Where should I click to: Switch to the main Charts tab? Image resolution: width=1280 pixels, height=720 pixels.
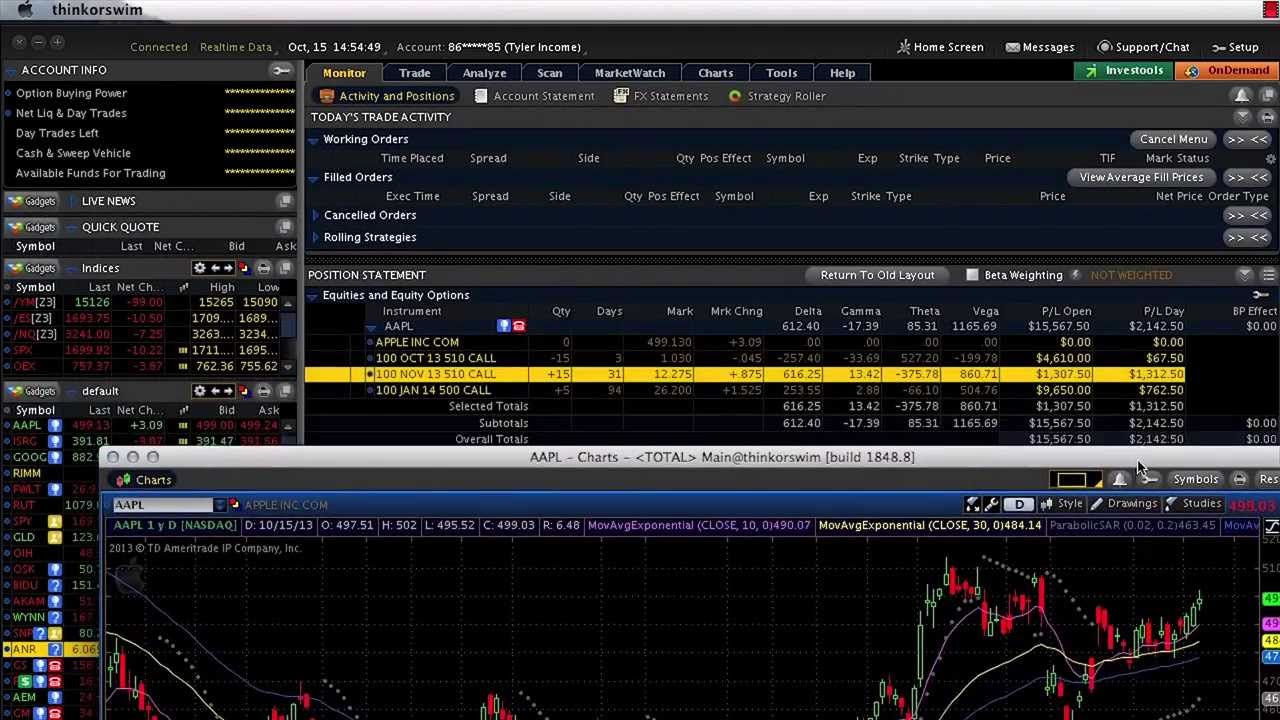click(715, 73)
